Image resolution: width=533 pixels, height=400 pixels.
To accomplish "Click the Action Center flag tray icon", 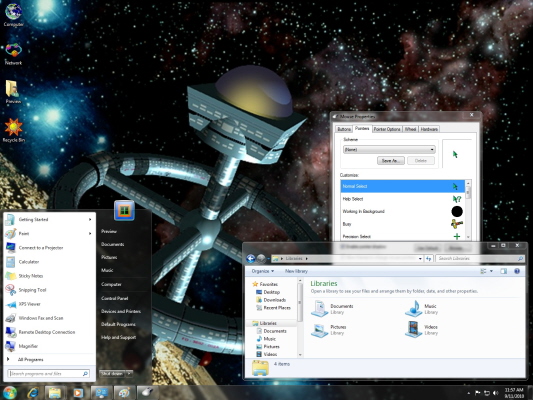I will coord(478,393).
